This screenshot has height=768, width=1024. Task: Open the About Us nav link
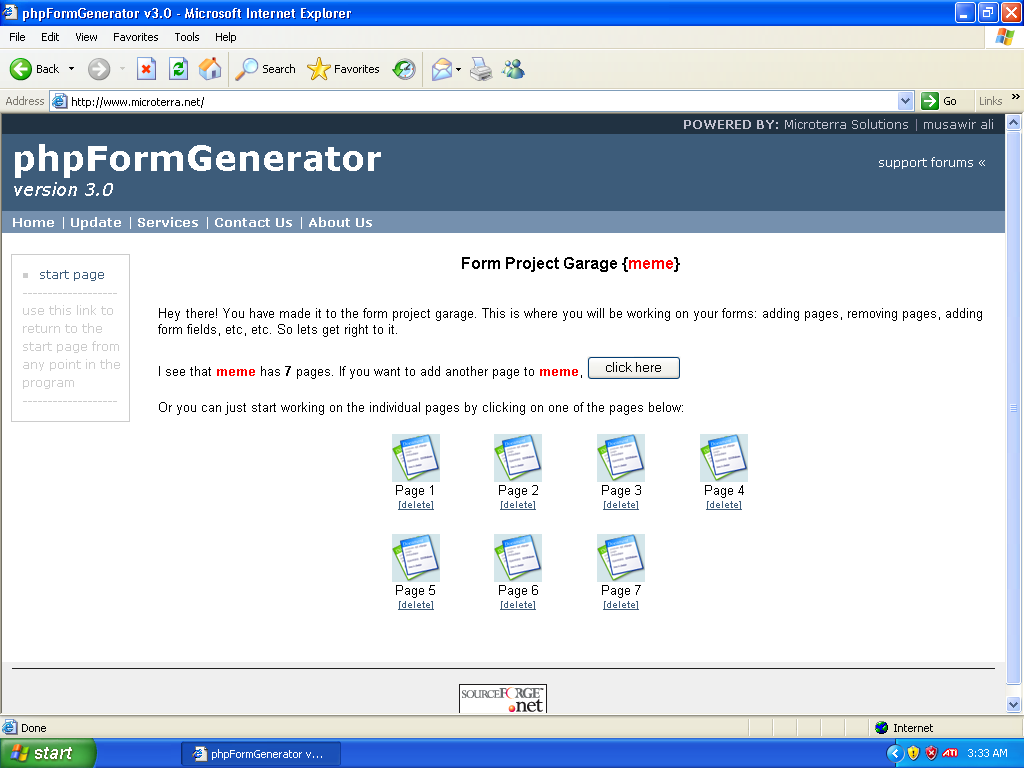(x=340, y=223)
